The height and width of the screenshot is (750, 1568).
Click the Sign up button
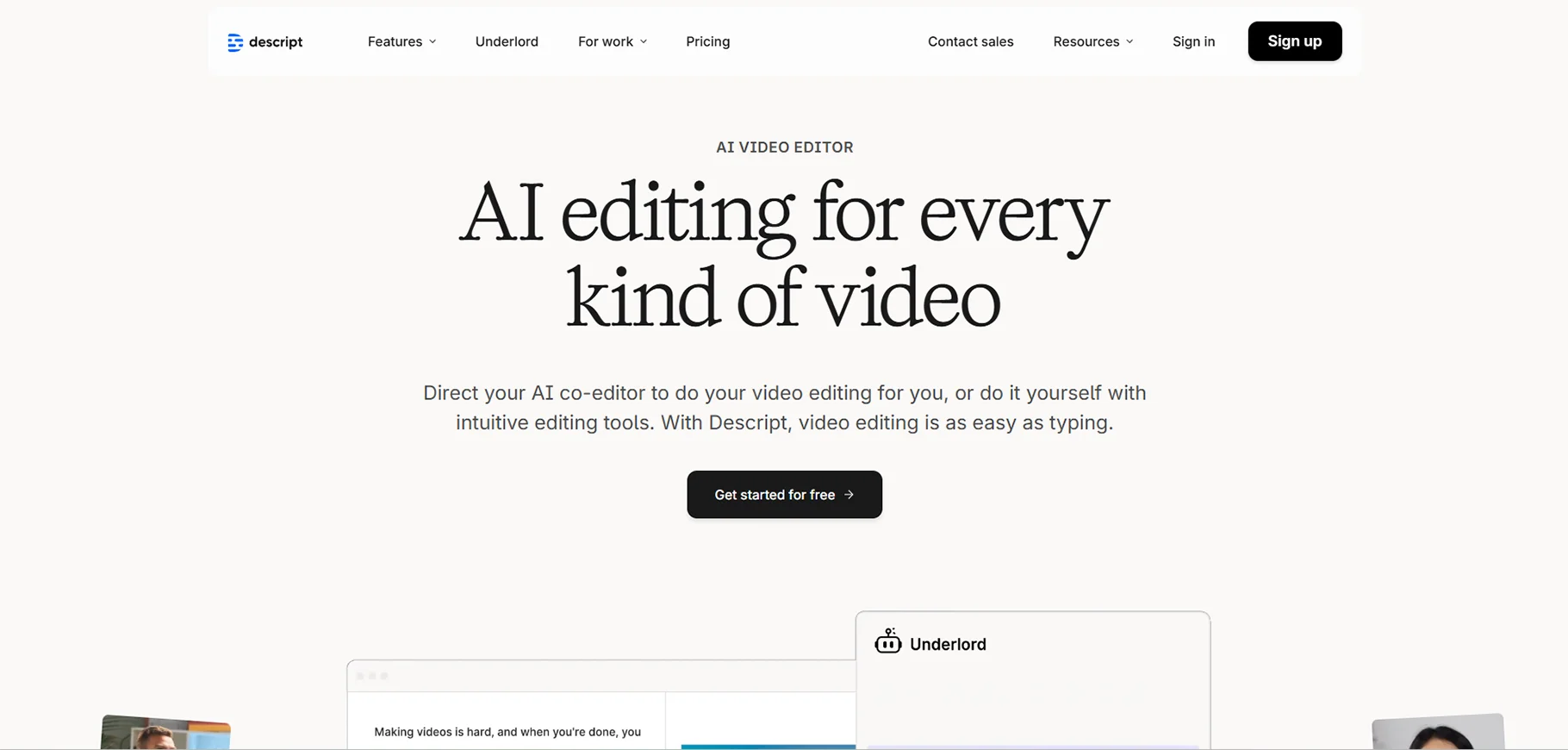pyautogui.click(x=1295, y=41)
